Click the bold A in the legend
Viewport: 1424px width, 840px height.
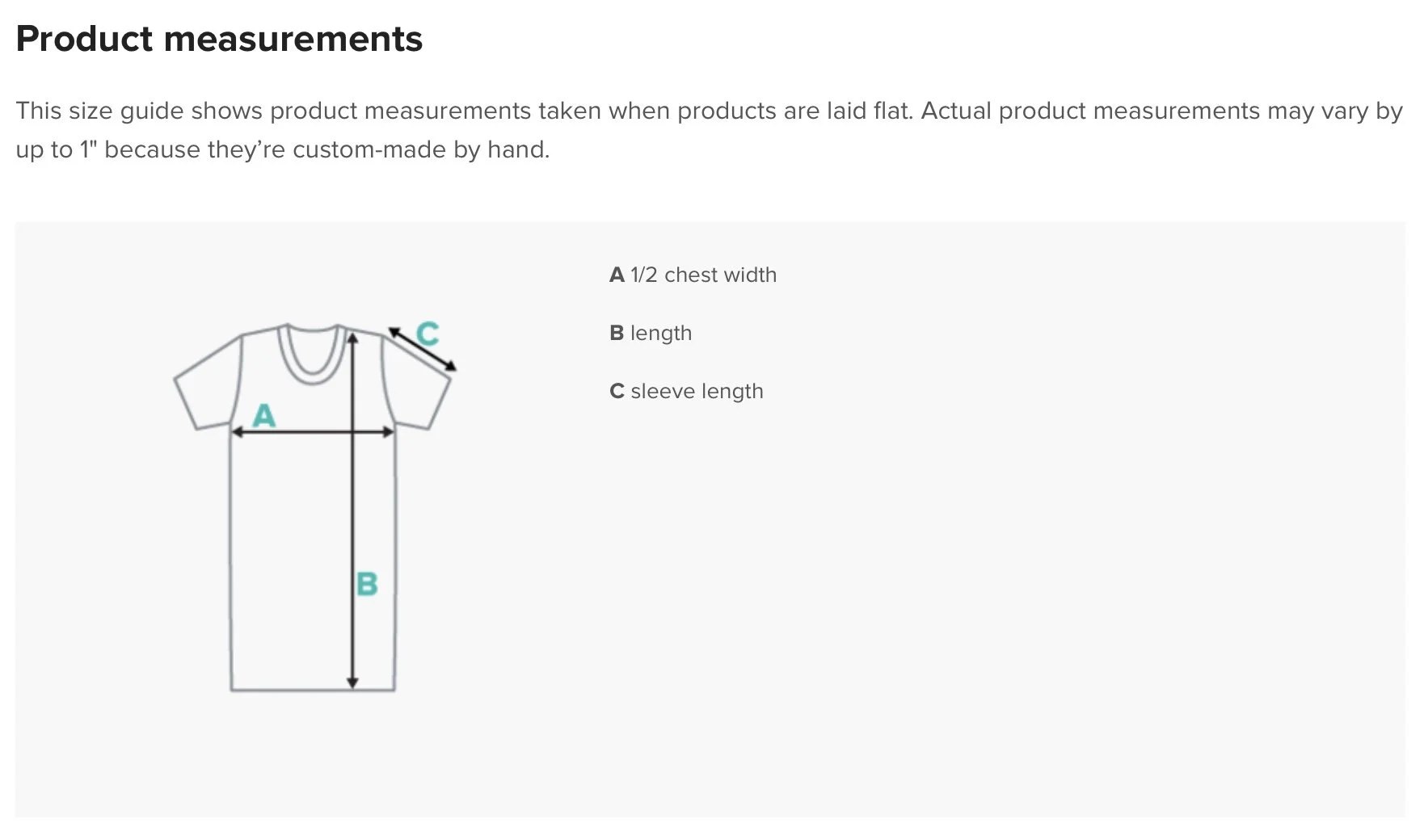coord(617,275)
